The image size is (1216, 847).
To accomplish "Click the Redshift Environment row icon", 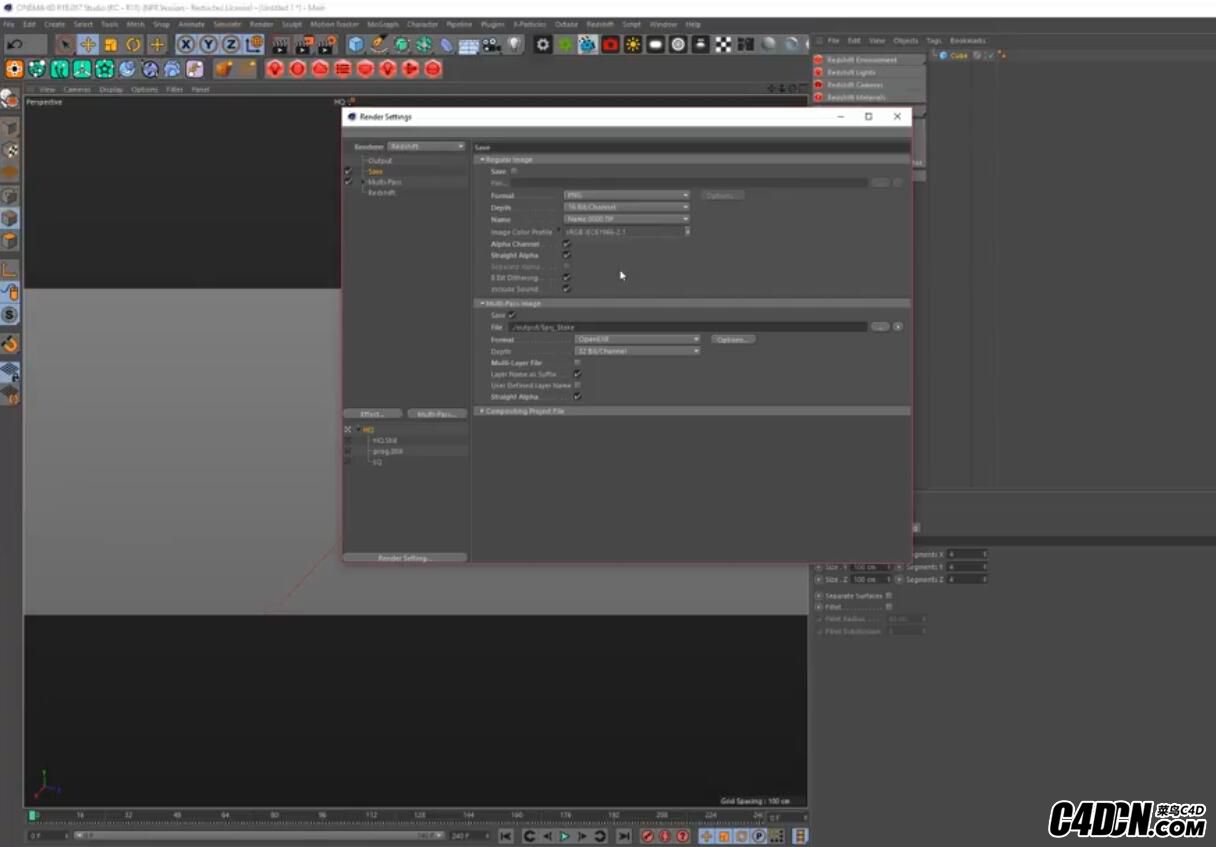I will pos(818,60).
